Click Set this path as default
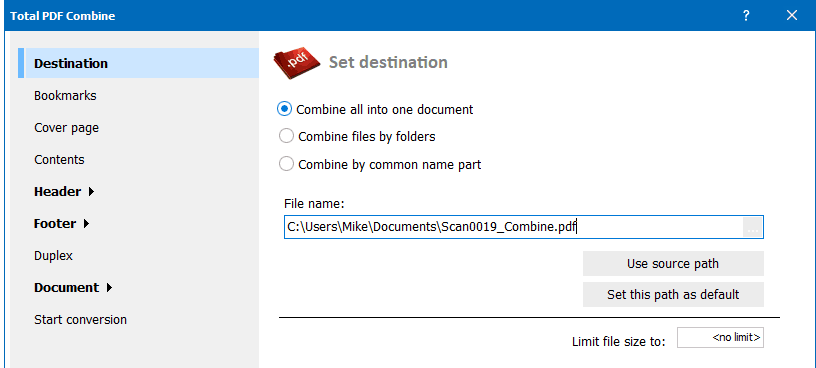 (673, 295)
